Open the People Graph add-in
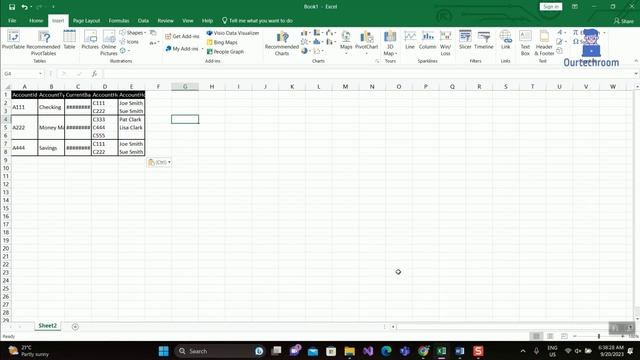Viewport: 640px width, 360px height. [225, 52]
